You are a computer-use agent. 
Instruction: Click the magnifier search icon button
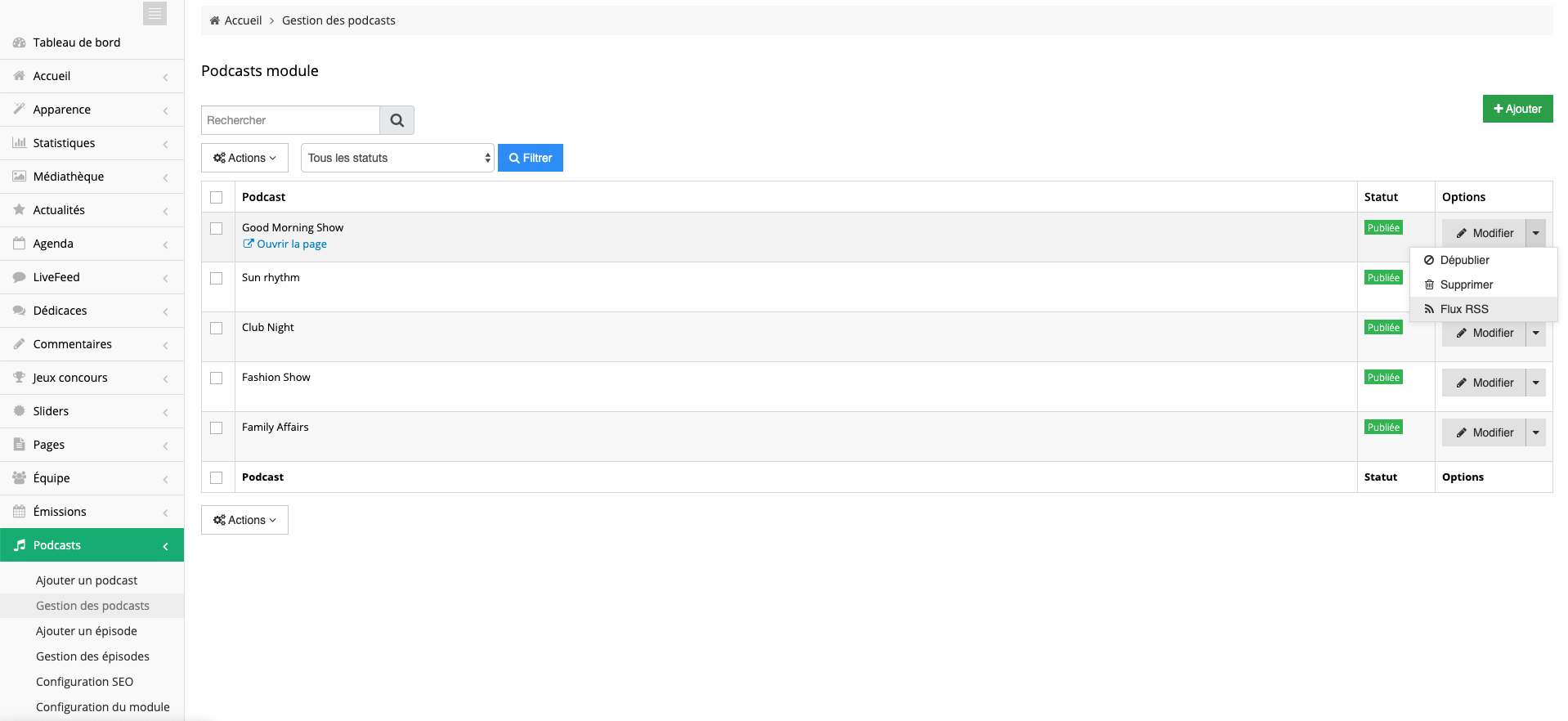point(397,120)
